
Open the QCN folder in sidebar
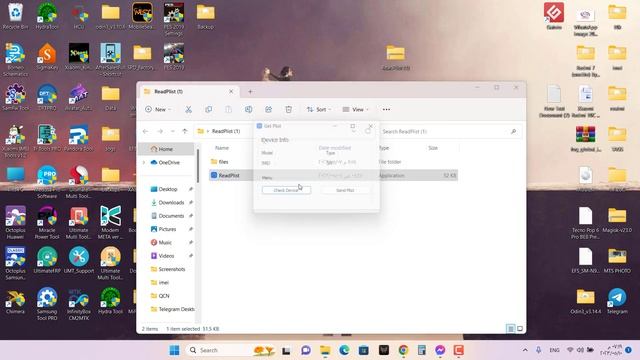(x=164, y=296)
